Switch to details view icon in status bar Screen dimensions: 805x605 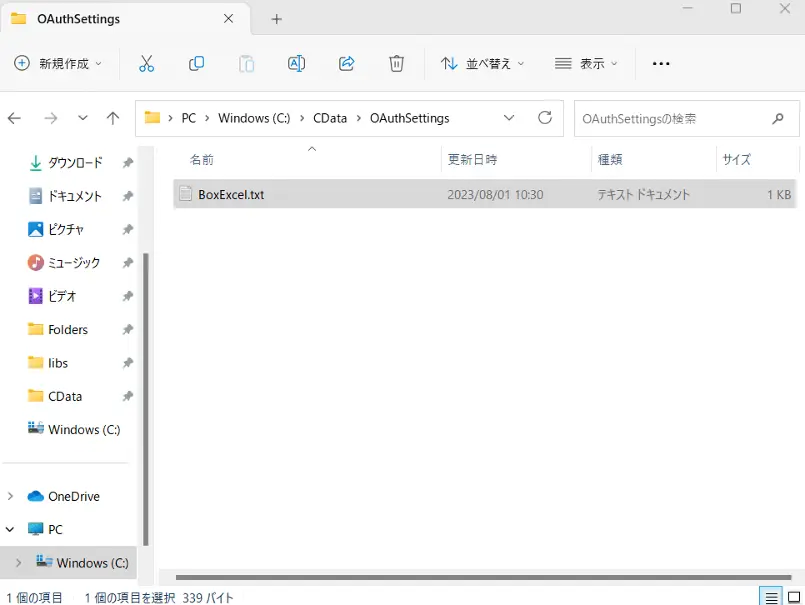coord(771,597)
